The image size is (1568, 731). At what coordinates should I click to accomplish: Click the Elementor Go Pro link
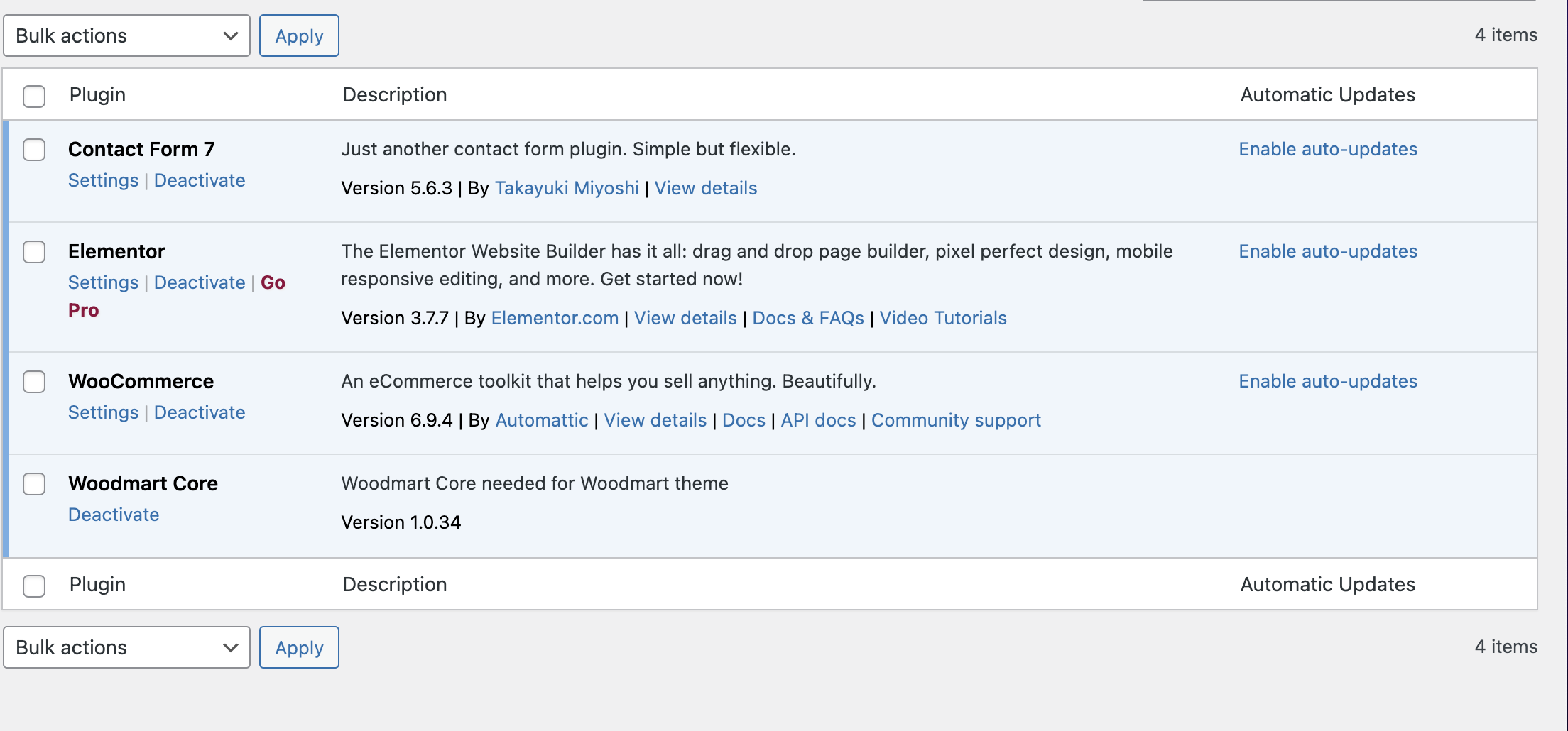click(x=273, y=282)
